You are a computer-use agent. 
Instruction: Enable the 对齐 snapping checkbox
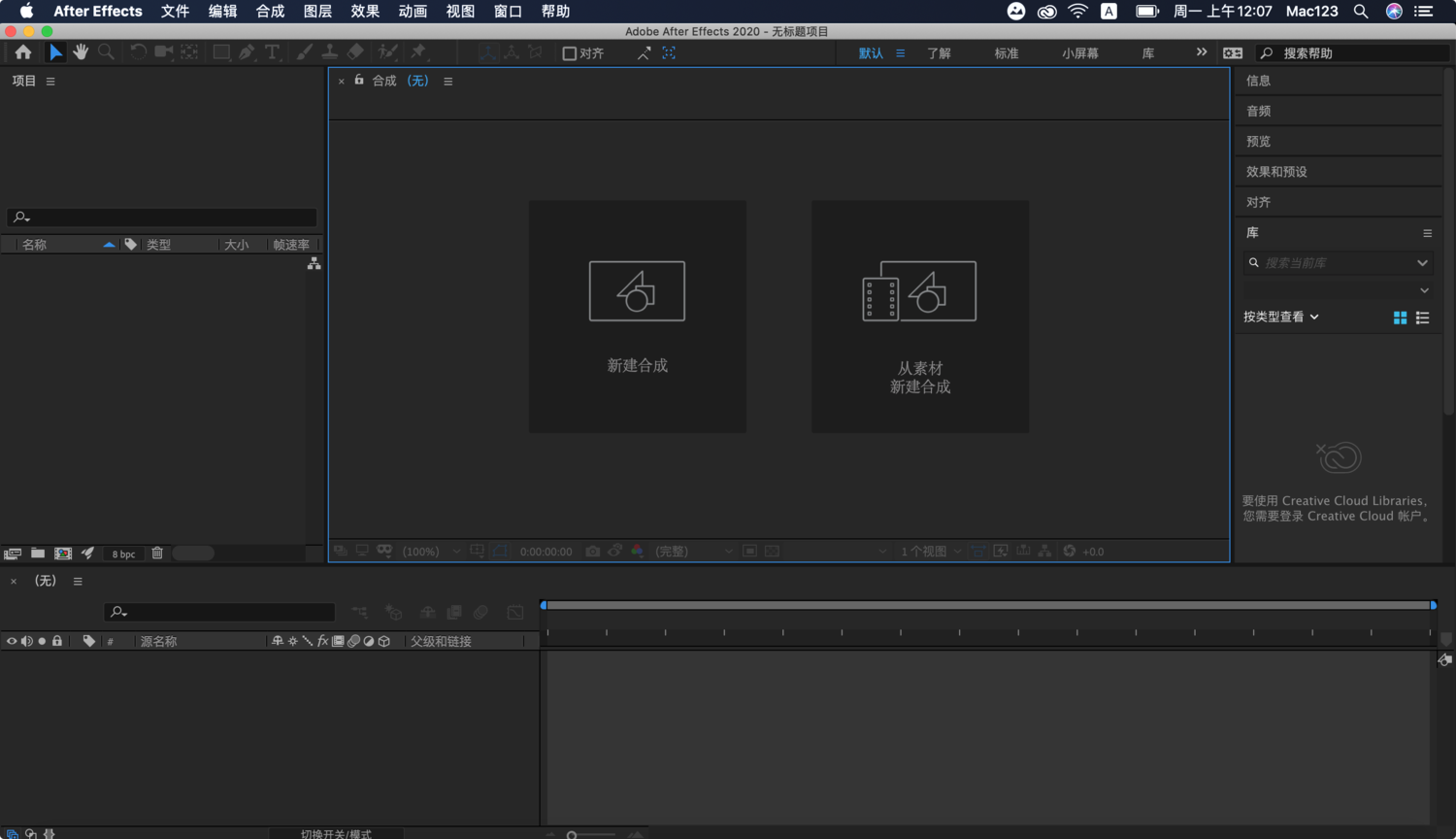click(570, 53)
